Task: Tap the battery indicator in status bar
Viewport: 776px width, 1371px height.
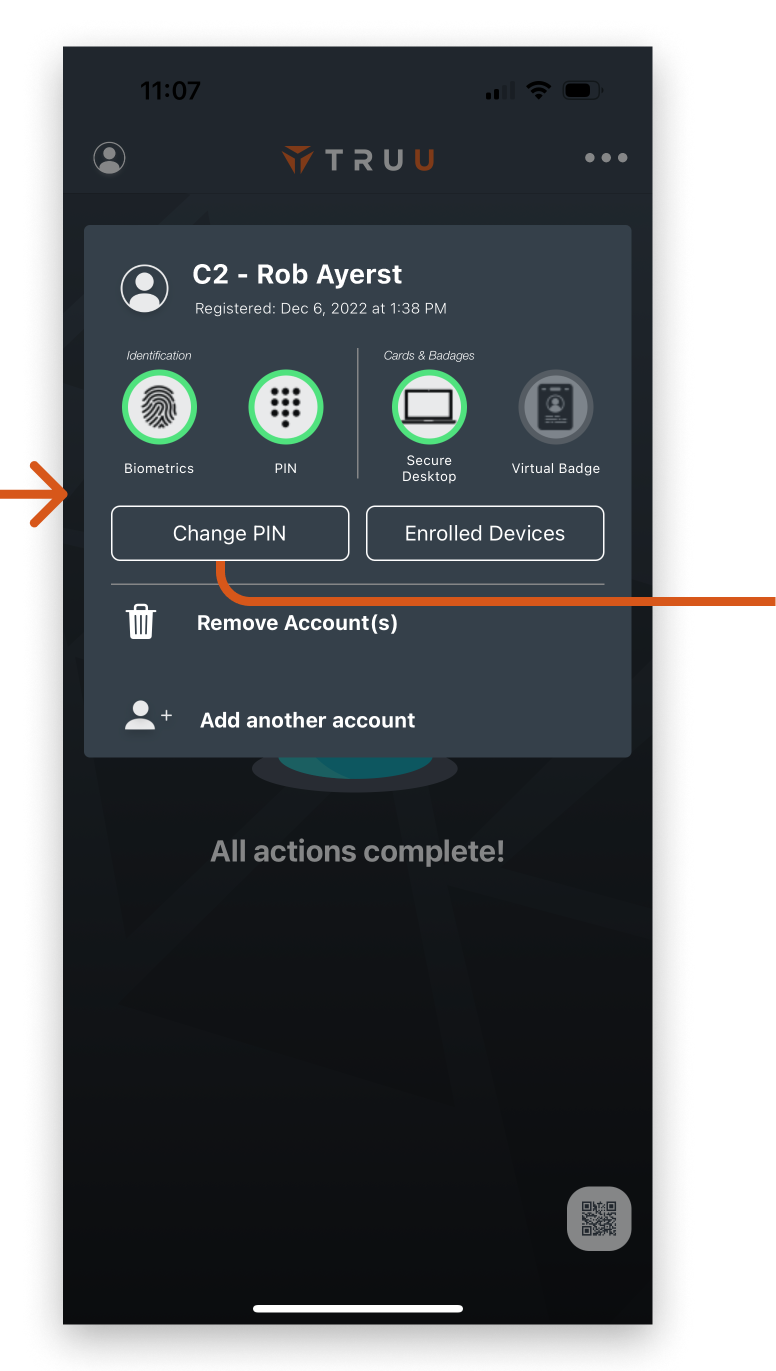Action: coord(581,91)
